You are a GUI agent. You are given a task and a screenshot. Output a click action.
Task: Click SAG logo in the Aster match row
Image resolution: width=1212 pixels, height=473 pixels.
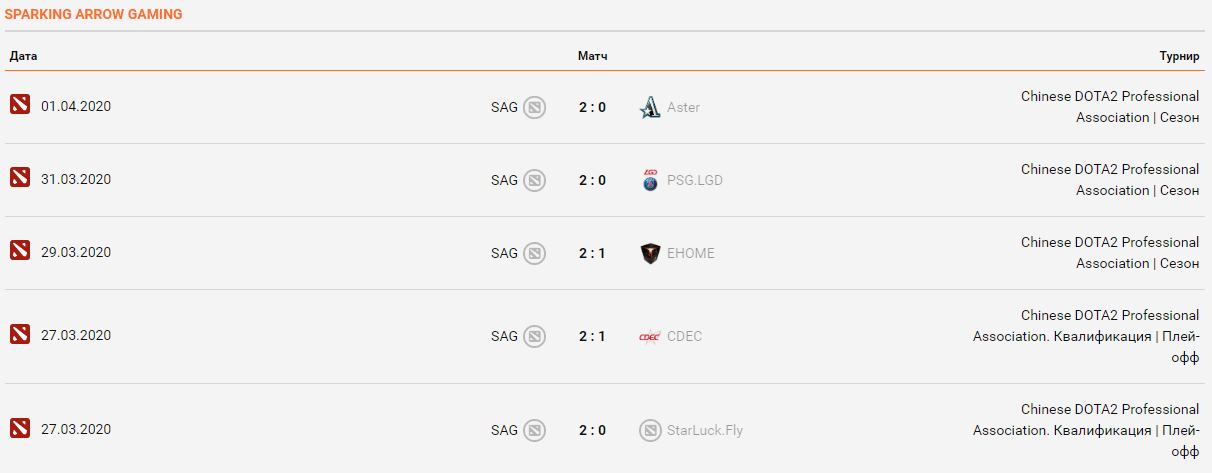535,107
